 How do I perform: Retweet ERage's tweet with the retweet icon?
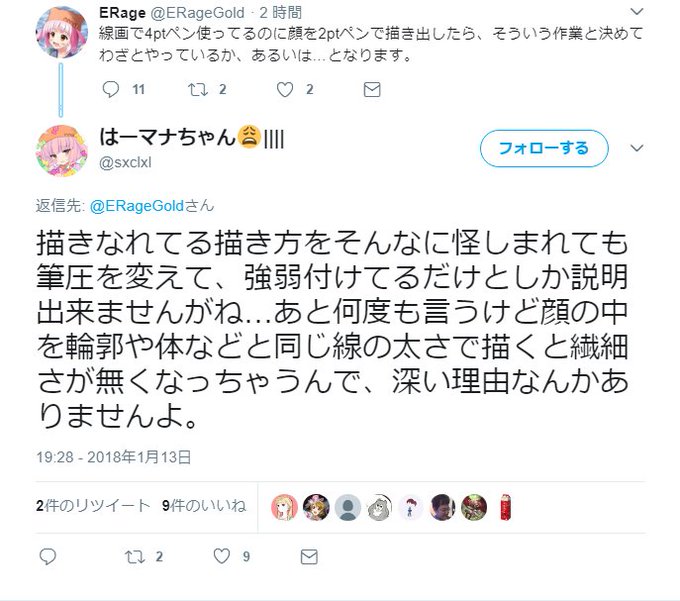197,89
